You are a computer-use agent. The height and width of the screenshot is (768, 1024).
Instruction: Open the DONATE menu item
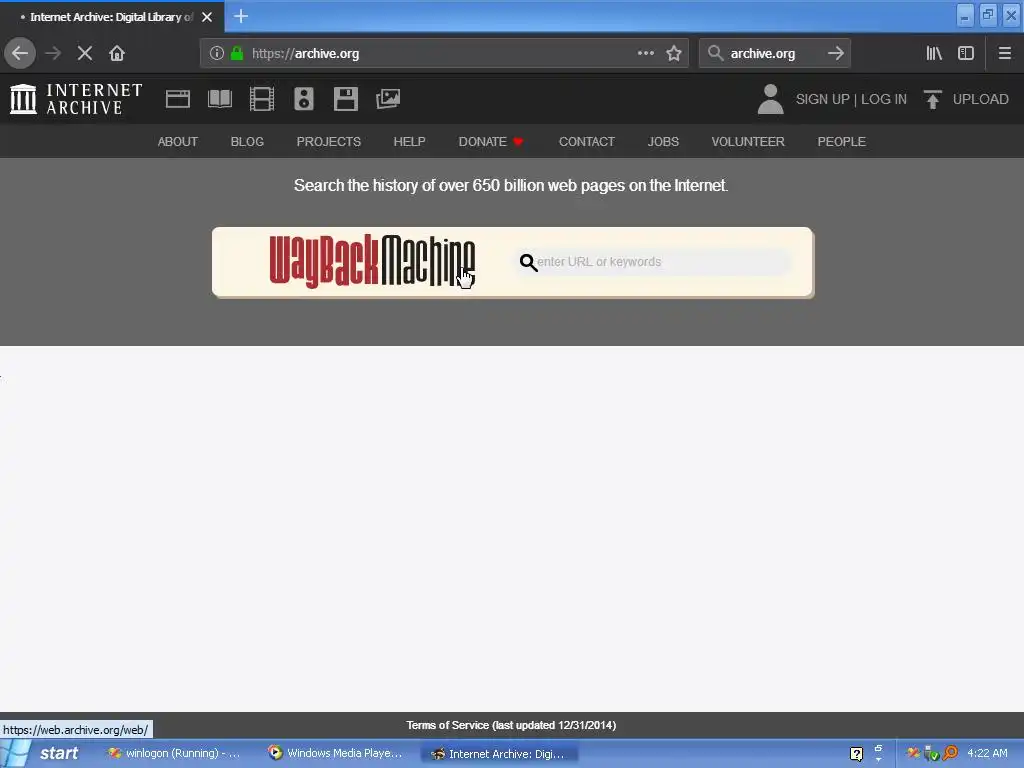coord(490,142)
